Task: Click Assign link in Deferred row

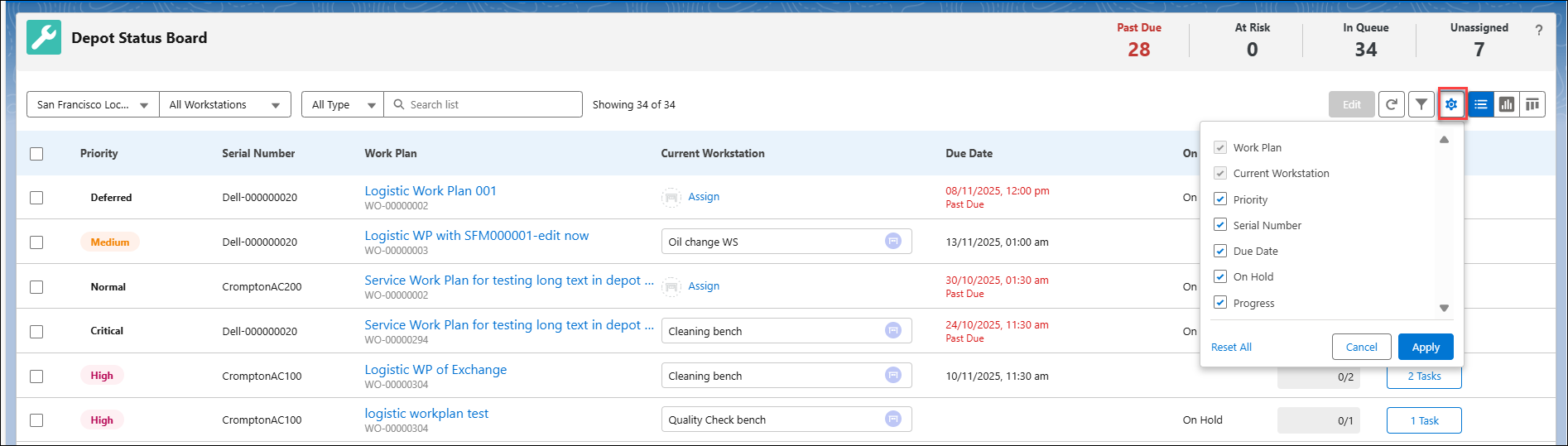Action: (704, 197)
